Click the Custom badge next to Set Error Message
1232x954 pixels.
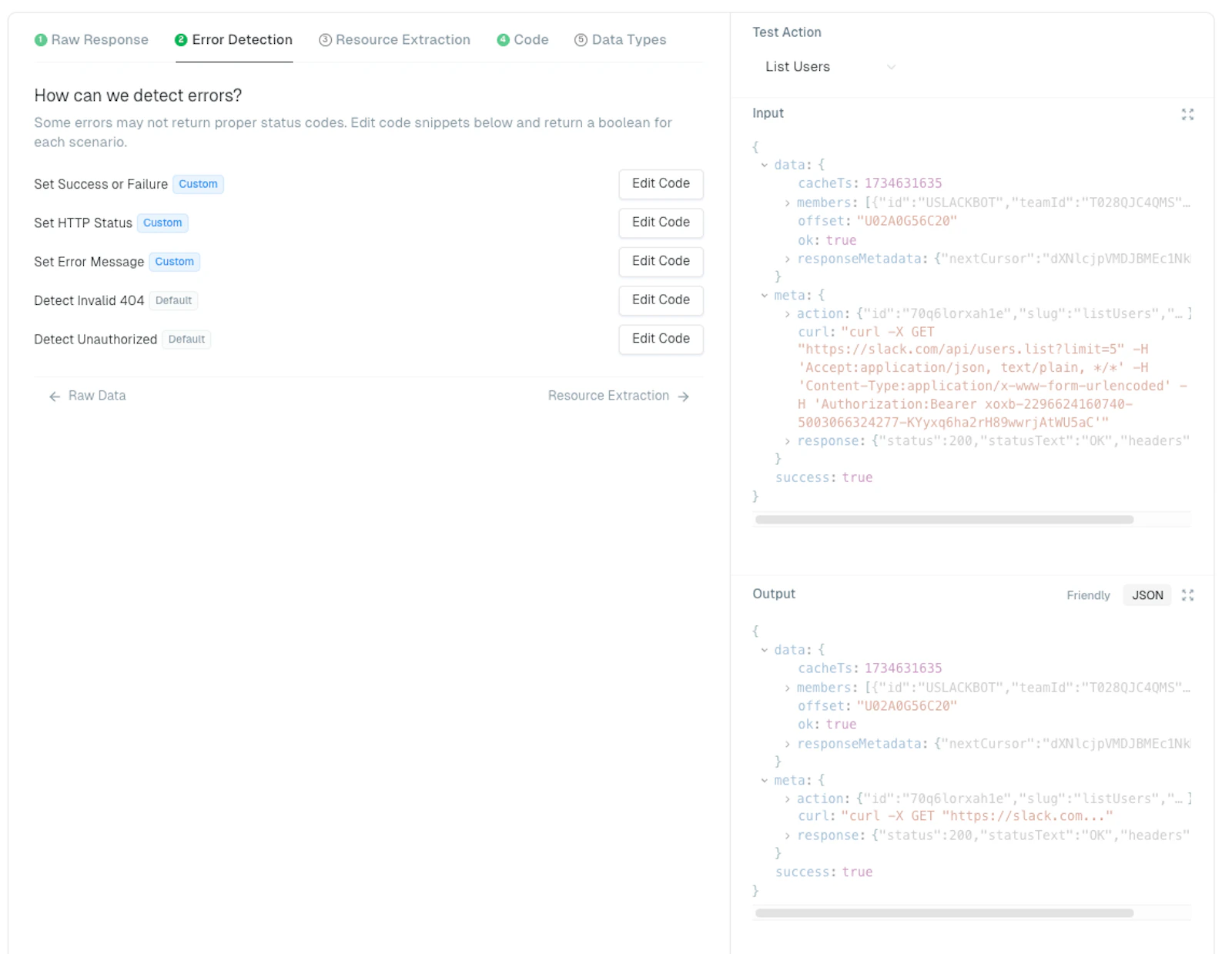174,262
